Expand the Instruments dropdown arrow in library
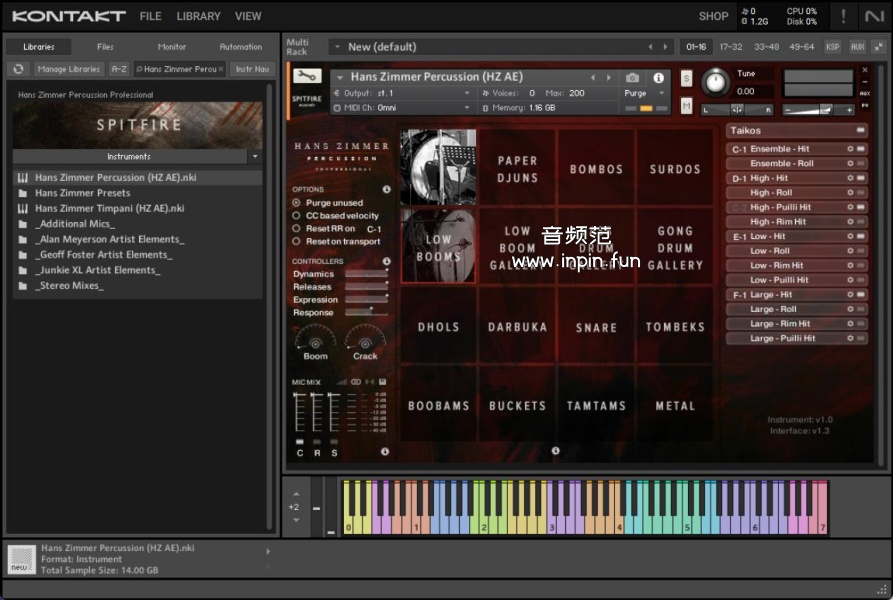This screenshot has width=893, height=600. 254,157
